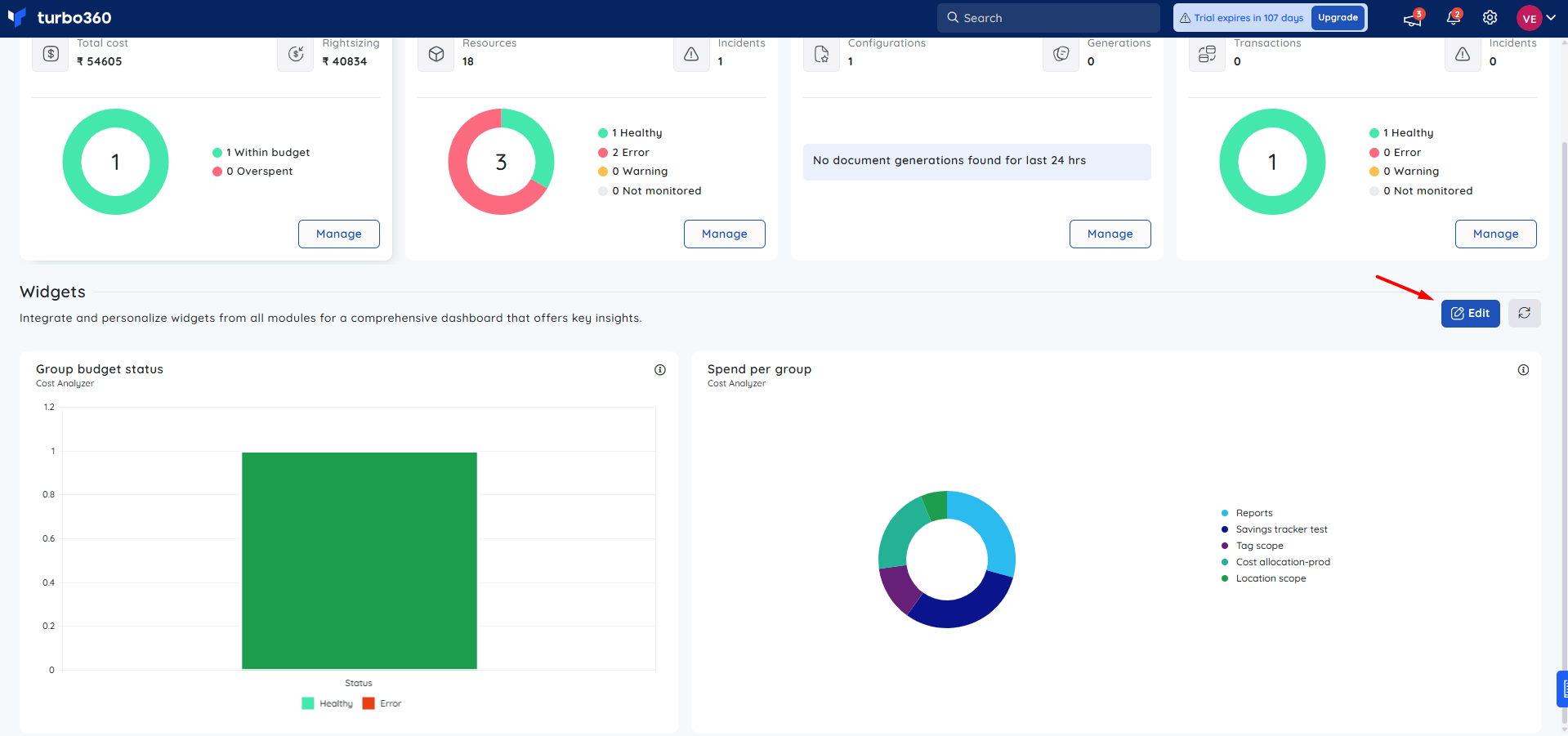Open Spend per group info icon

pyautogui.click(x=1523, y=370)
